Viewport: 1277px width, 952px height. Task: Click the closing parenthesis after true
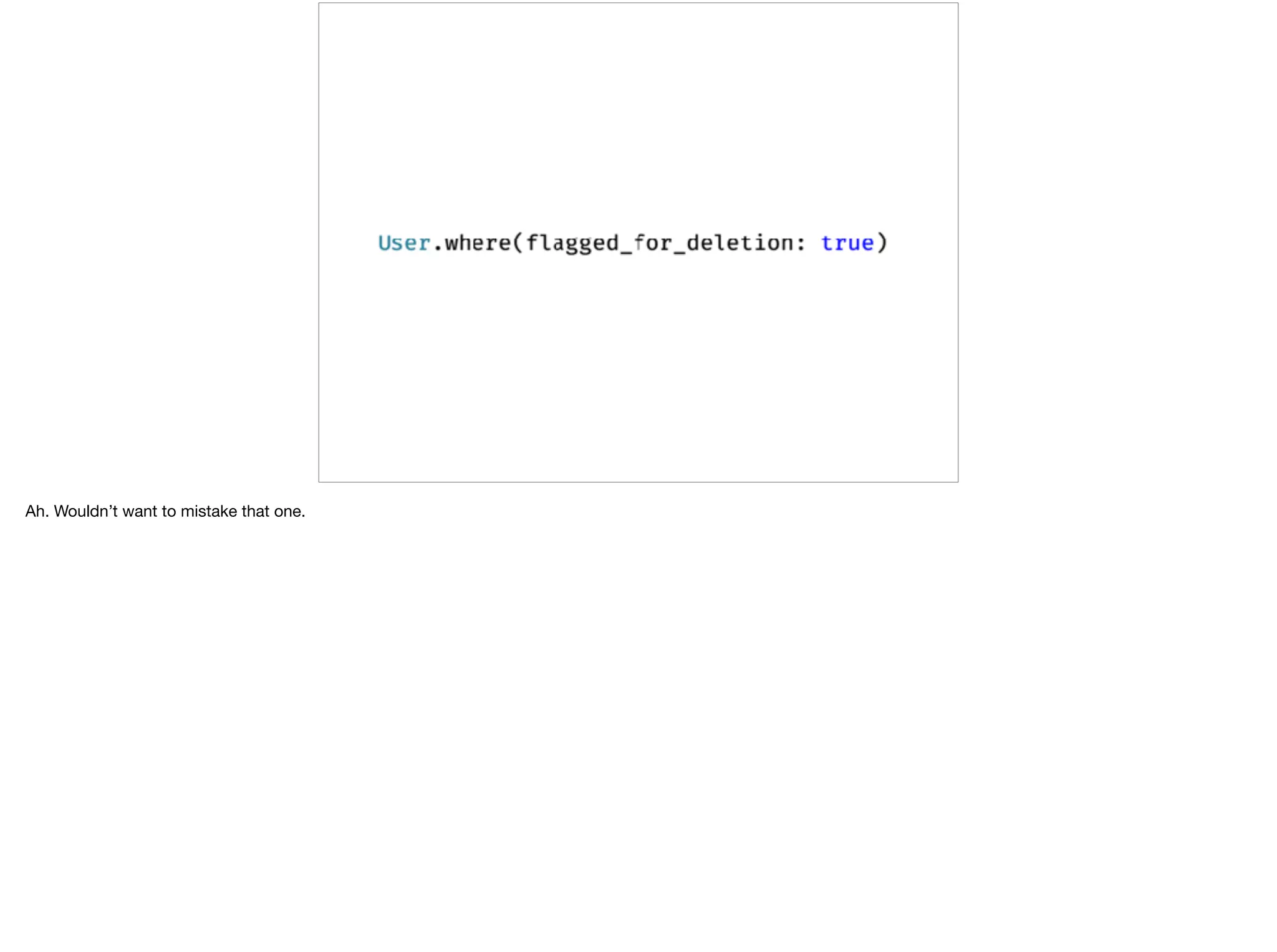coord(882,242)
